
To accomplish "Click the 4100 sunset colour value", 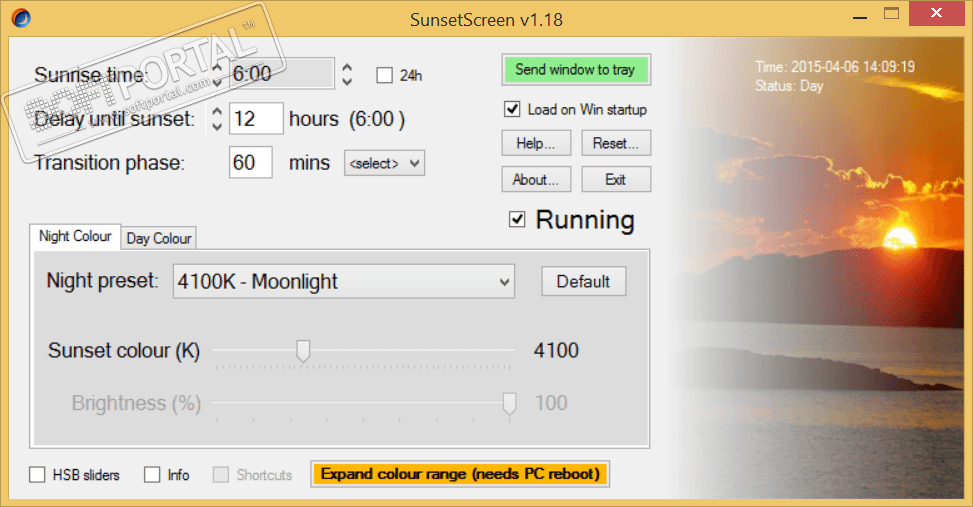I will (556, 351).
